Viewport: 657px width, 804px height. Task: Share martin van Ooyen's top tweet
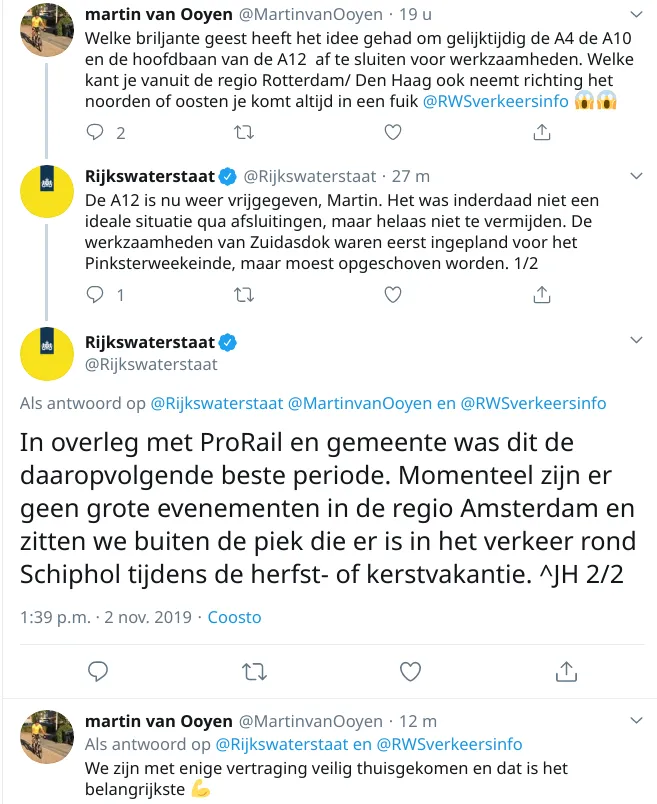pyautogui.click(x=542, y=130)
